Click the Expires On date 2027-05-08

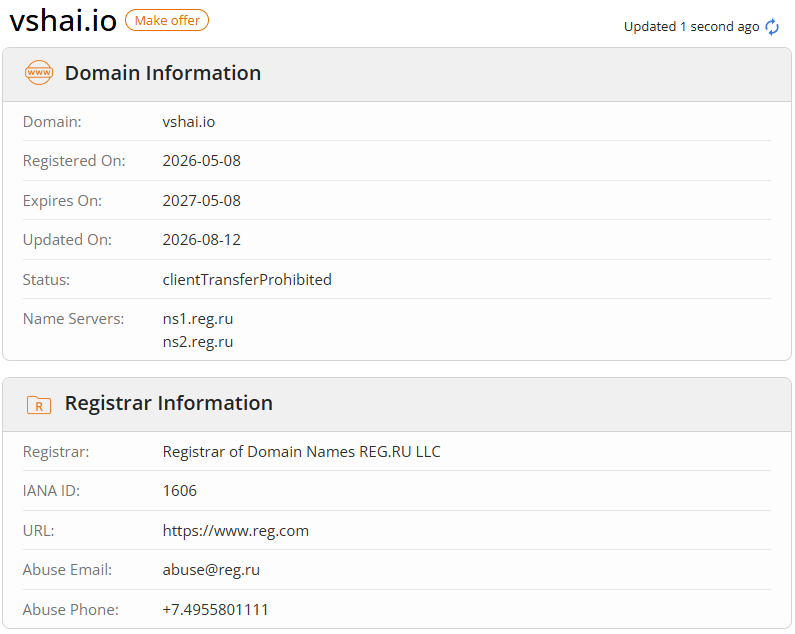(201, 201)
